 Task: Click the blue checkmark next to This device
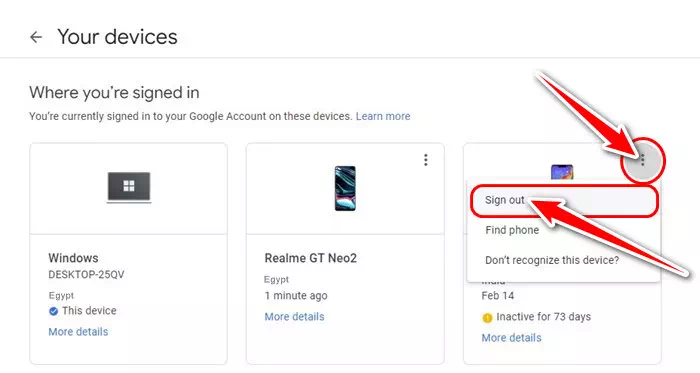[54, 311]
